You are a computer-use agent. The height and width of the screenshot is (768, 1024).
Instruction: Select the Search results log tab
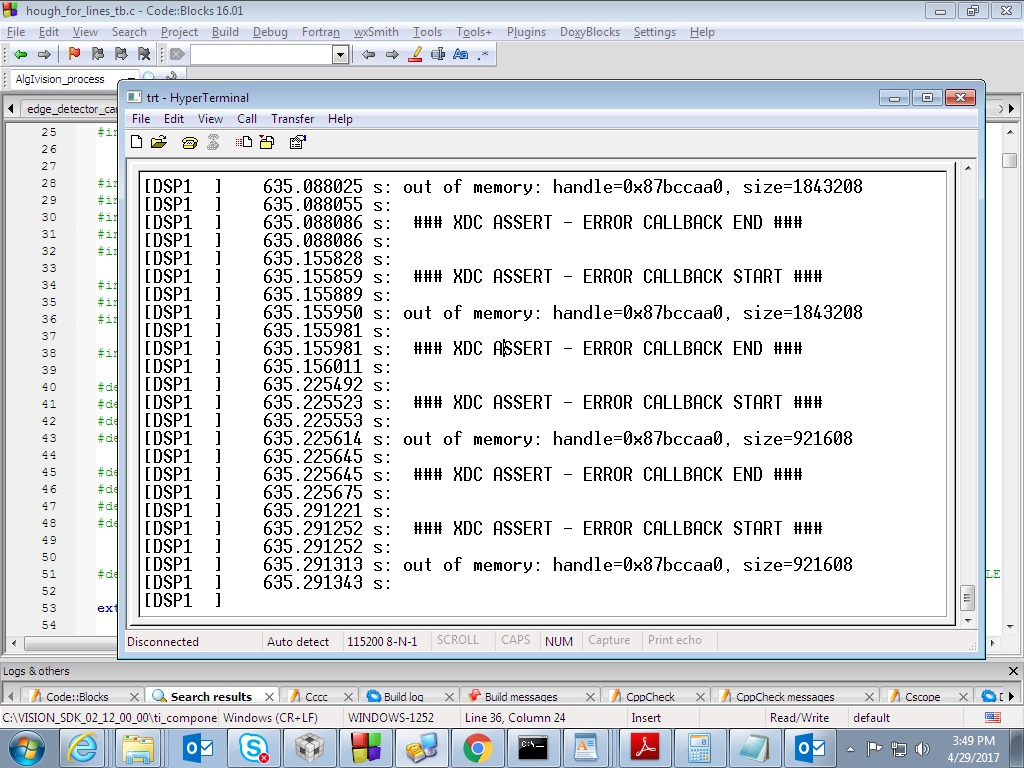pyautogui.click(x=212, y=697)
